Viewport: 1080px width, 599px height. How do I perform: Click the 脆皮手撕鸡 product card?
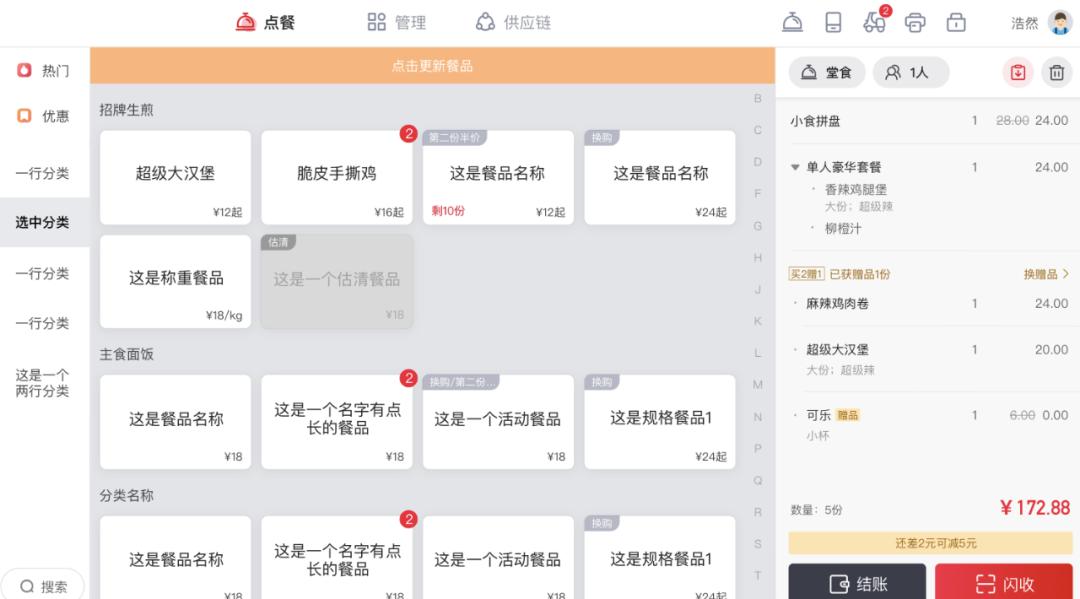(x=337, y=177)
